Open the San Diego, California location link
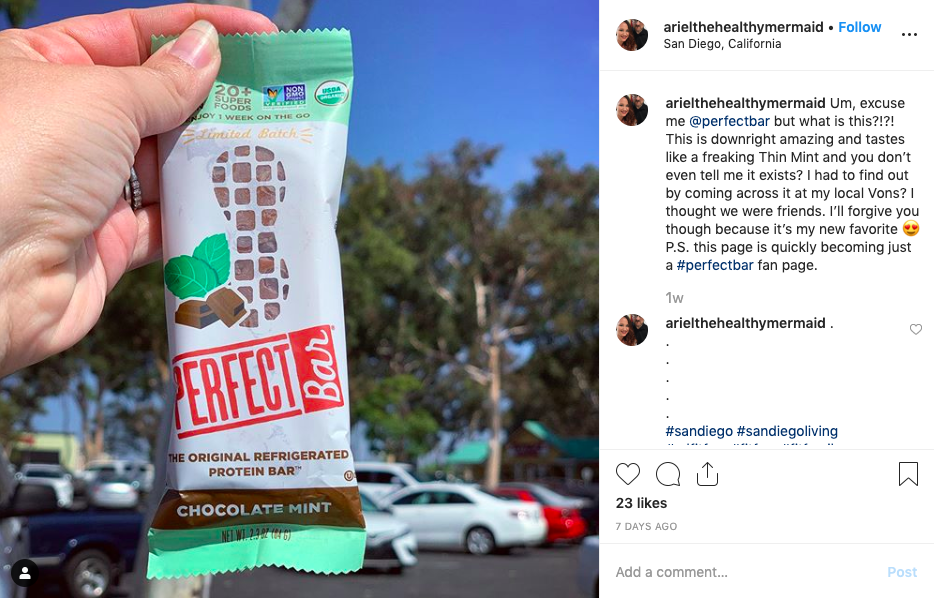This screenshot has height=598, width=934. 722,44
